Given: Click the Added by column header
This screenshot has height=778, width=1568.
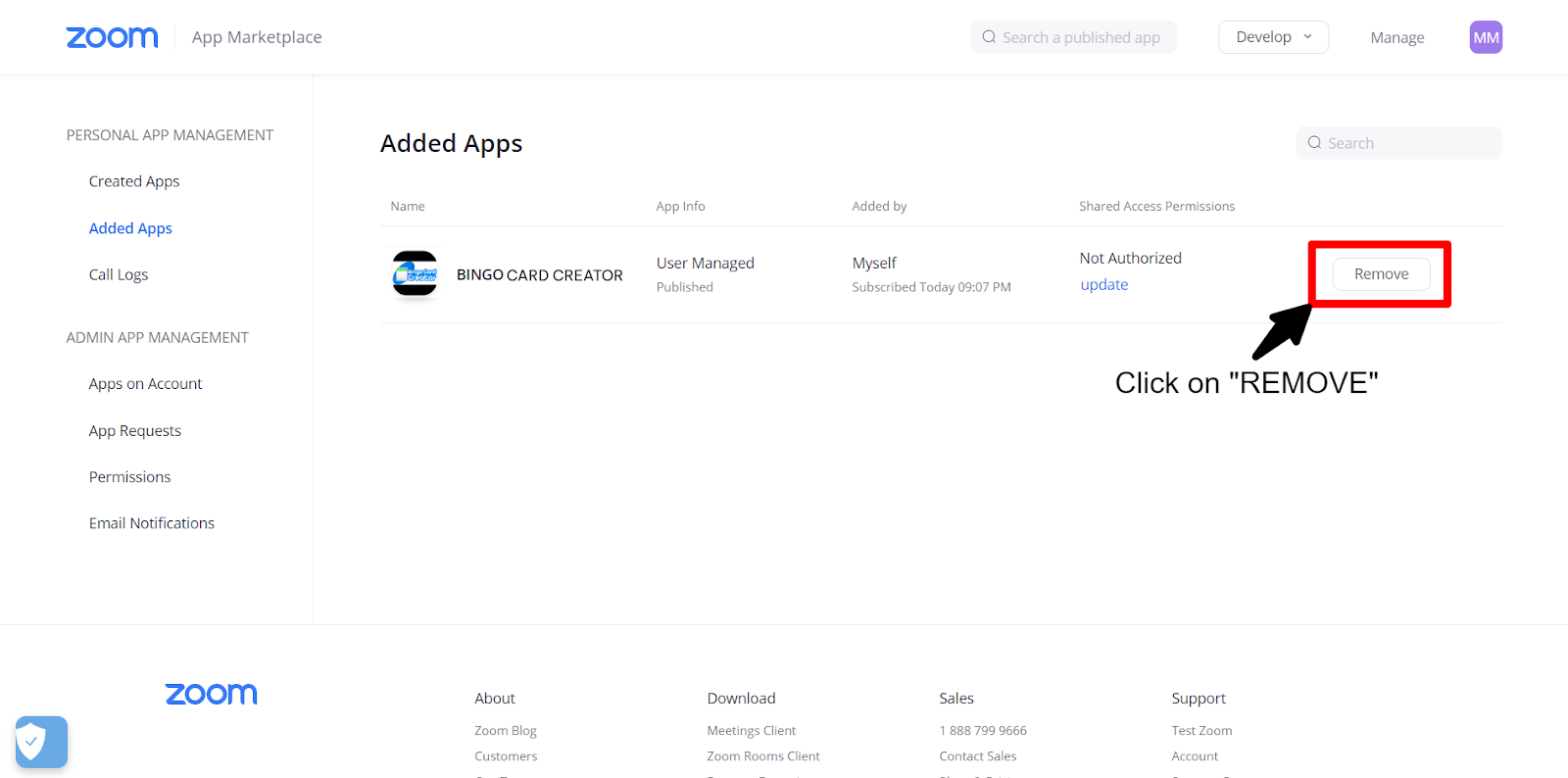Looking at the screenshot, I should click(879, 207).
